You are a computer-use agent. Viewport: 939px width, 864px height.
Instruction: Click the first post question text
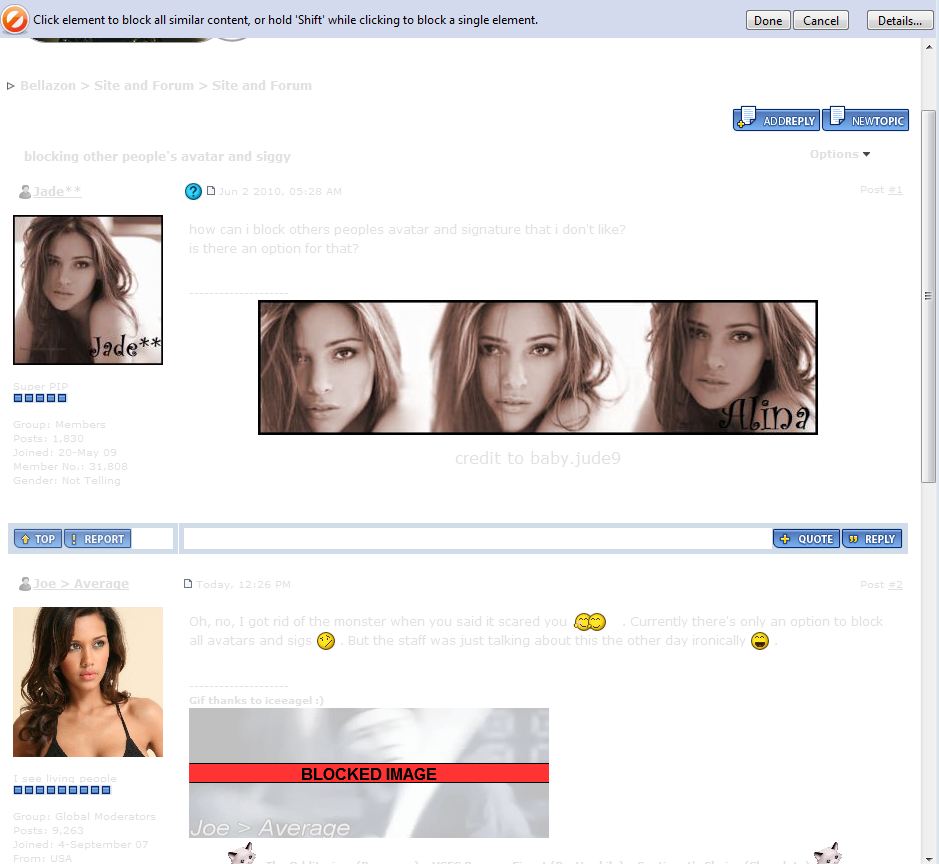click(407, 238)
